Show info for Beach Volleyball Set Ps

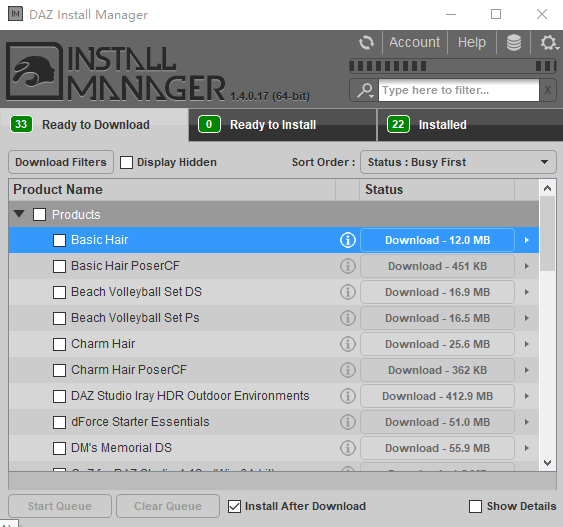click(x=348, y=318)
